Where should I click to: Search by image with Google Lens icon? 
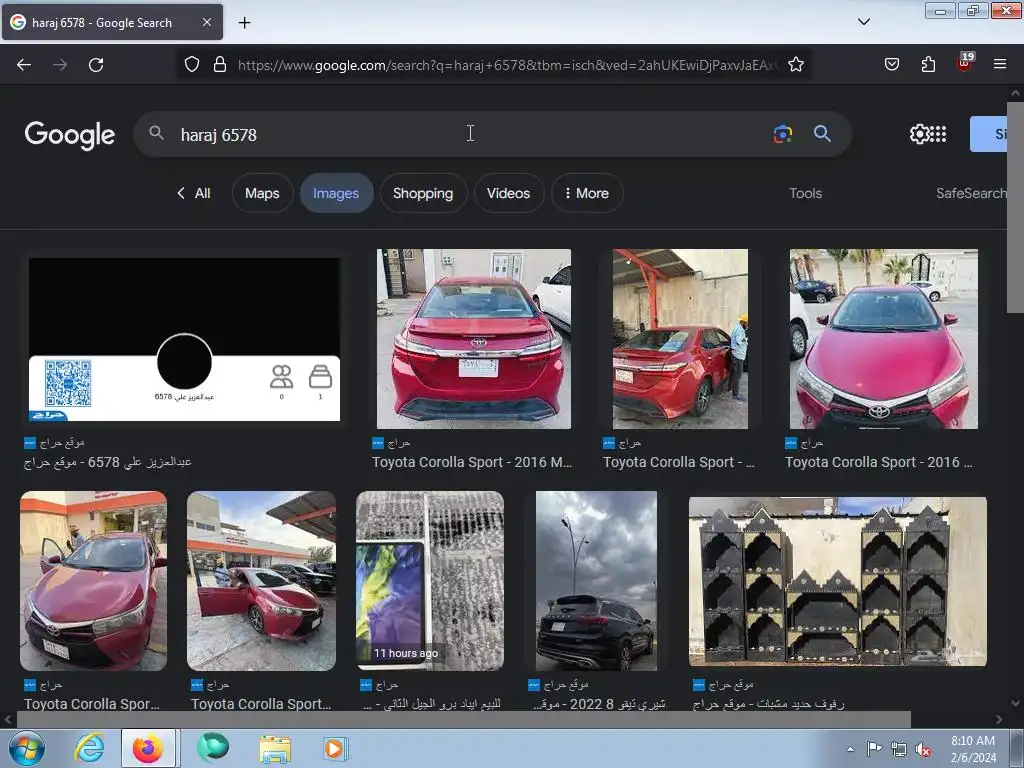point(782,134)
